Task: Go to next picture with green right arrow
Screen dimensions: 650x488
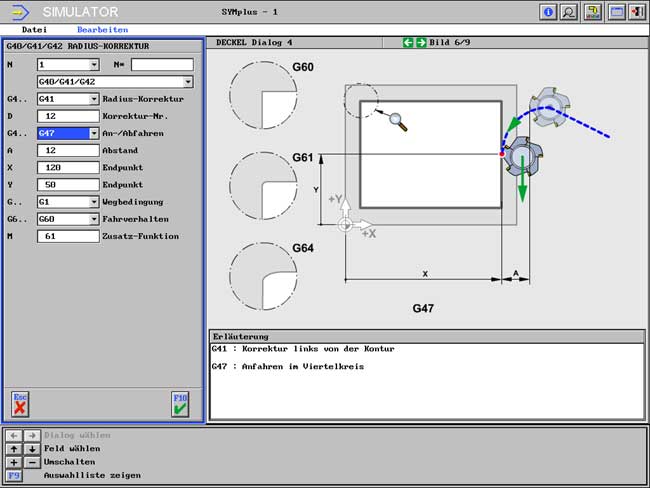Action: (420, 43)
